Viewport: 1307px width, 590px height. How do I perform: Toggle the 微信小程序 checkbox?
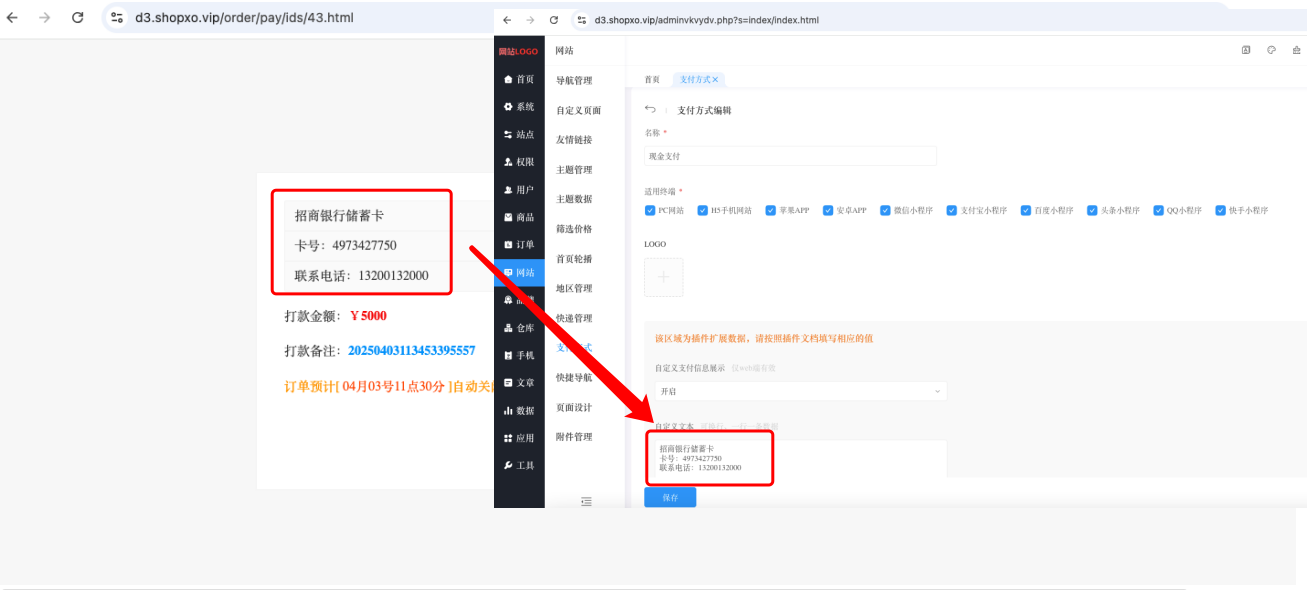[x=886, y=210]
